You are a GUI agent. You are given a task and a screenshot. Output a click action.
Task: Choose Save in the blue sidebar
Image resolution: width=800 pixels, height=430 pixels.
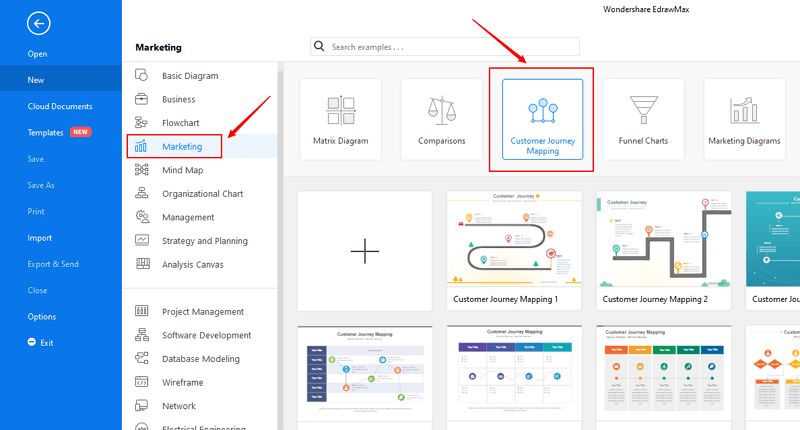click(x=36, y=159)
